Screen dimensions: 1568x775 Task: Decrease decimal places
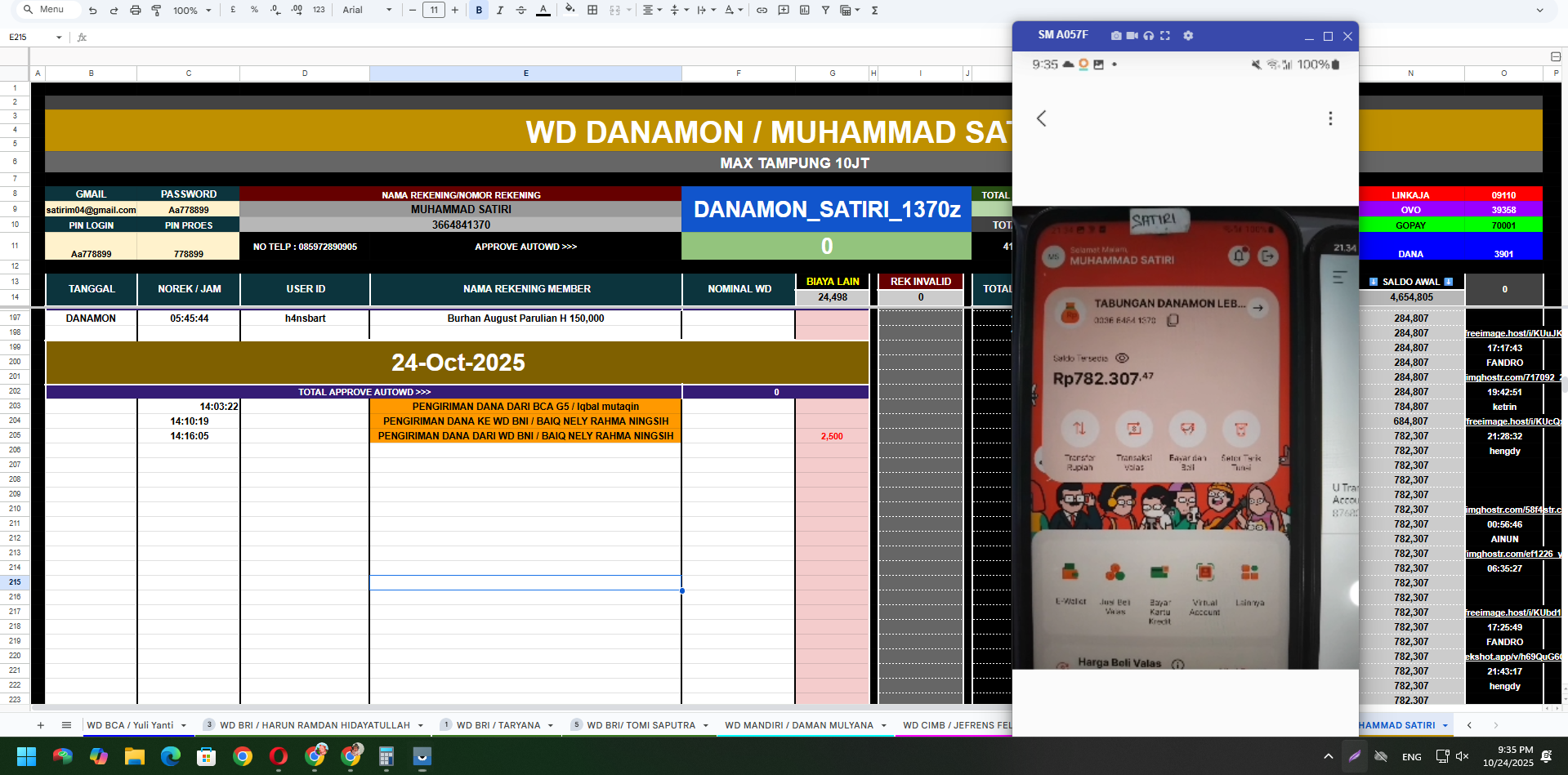[275, 10]
